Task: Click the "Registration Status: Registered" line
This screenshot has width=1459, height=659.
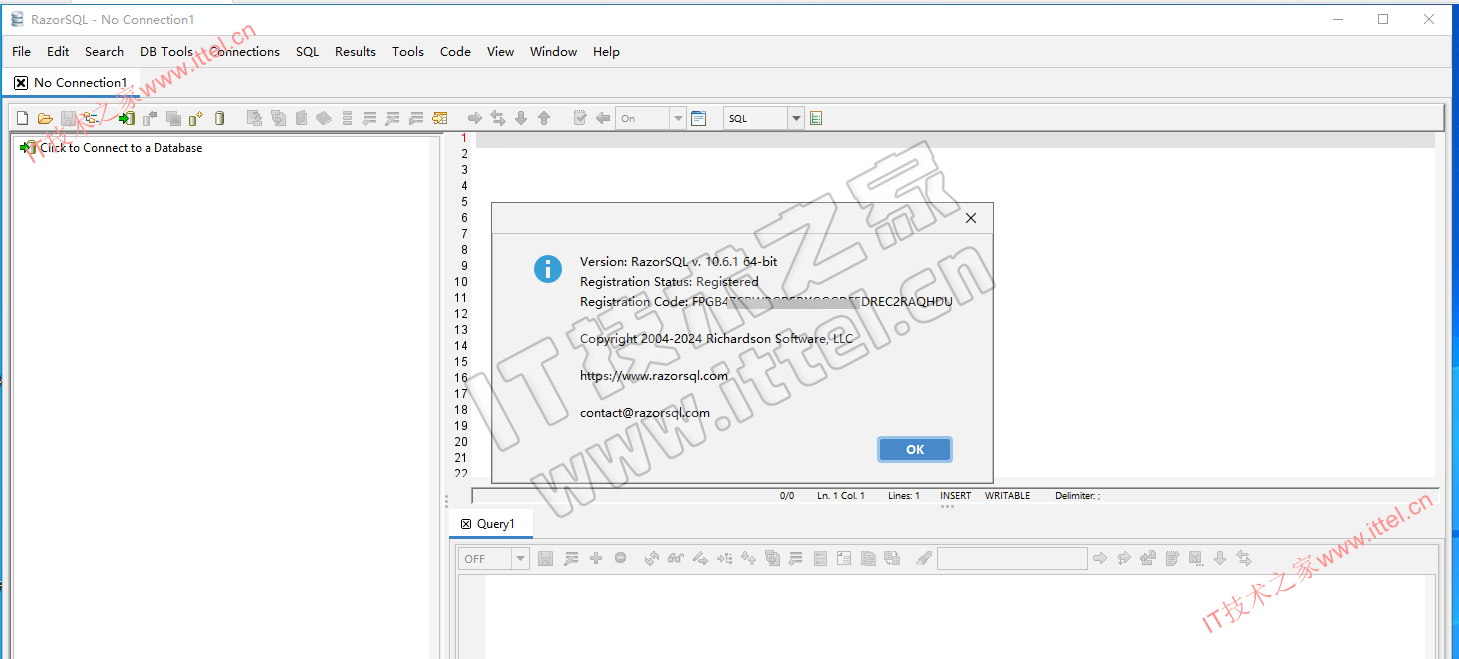Action: pyautogui.click(x=669, y=282)
